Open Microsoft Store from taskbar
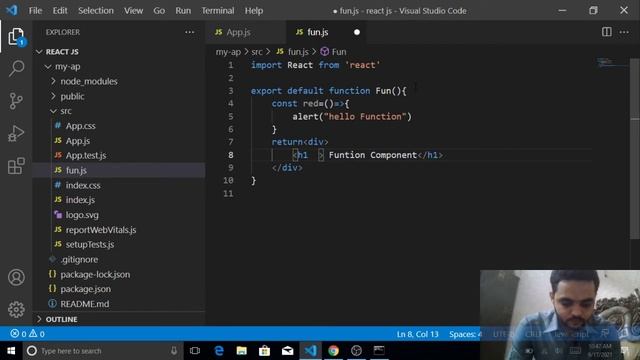The image size is (640, 360). click(264, 351)
